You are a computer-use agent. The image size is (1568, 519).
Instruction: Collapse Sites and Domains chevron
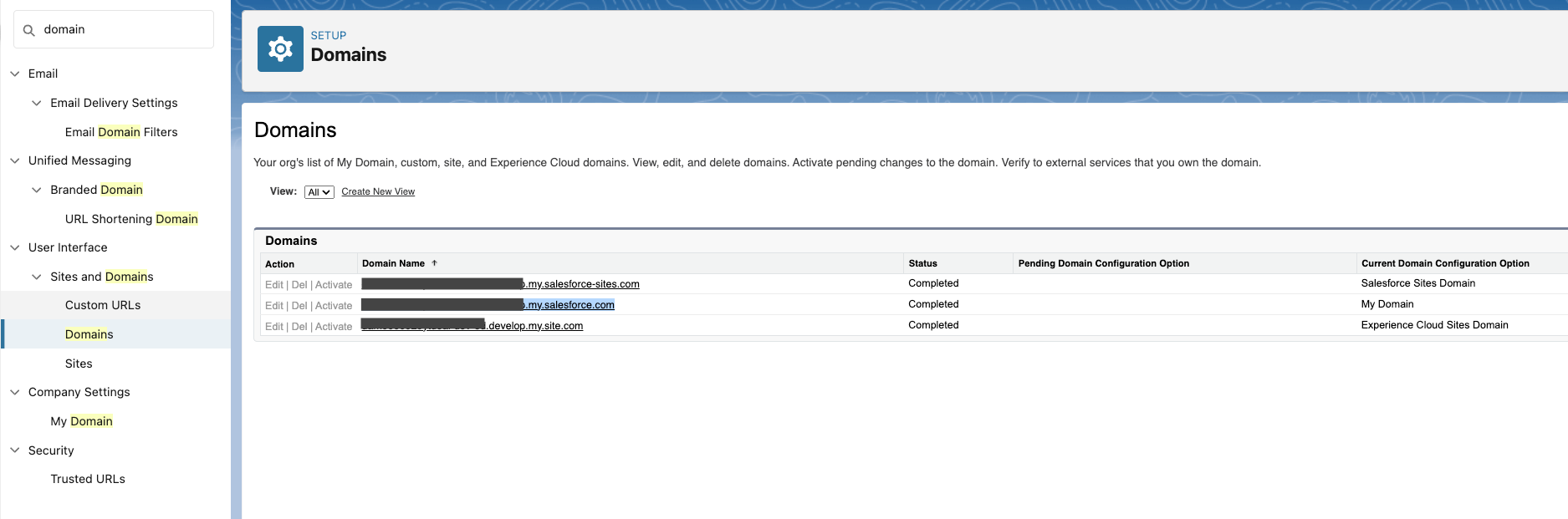(x=37, y=277)
